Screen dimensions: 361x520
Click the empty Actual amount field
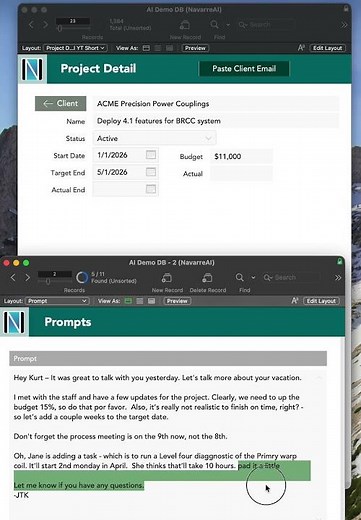(241, 174)
